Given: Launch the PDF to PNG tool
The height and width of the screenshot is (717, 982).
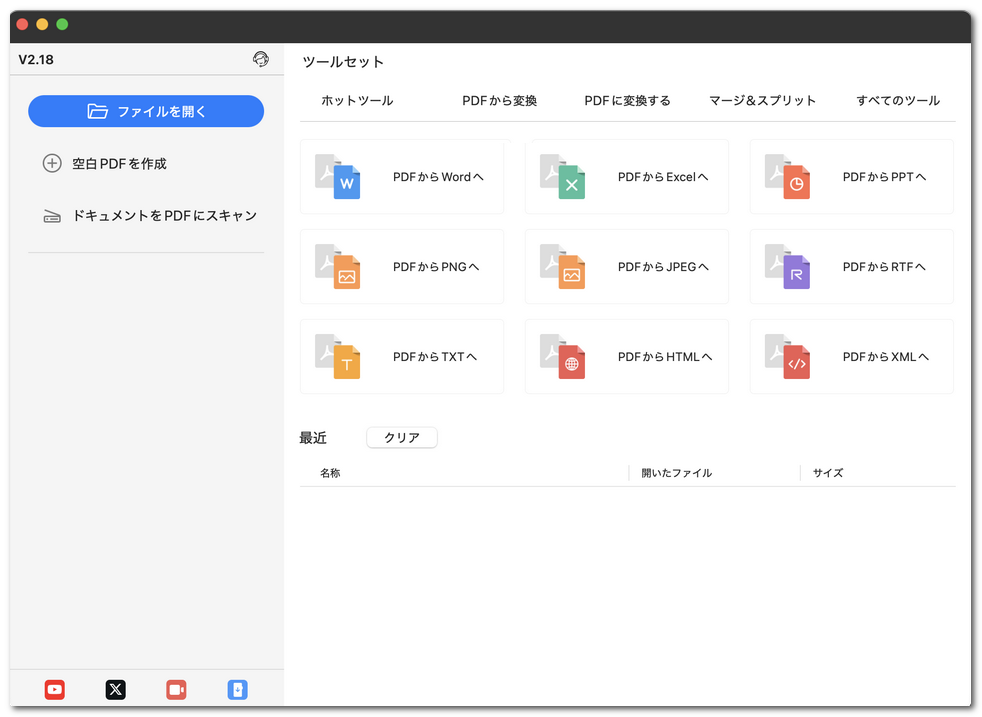Looking at the screenshot, I should click(400, 266).
